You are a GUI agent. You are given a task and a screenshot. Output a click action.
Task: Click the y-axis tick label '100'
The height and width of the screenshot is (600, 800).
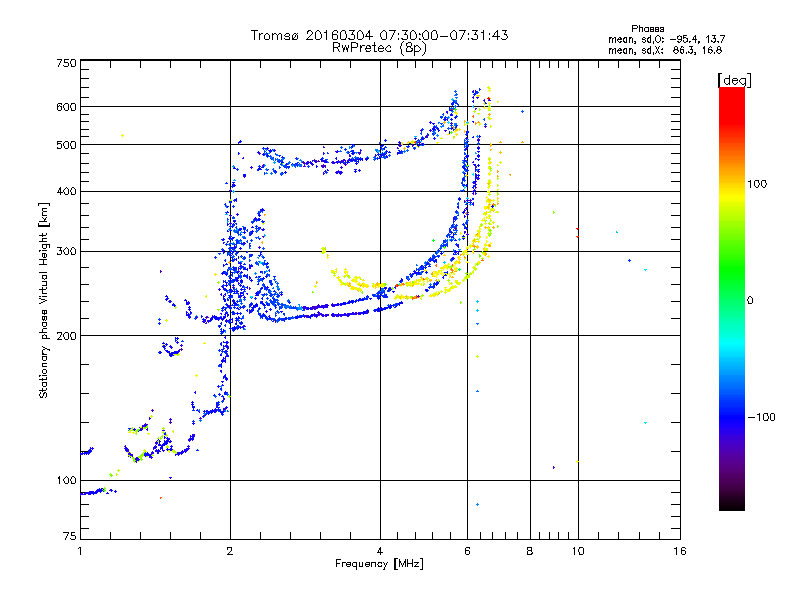point(66,480)
